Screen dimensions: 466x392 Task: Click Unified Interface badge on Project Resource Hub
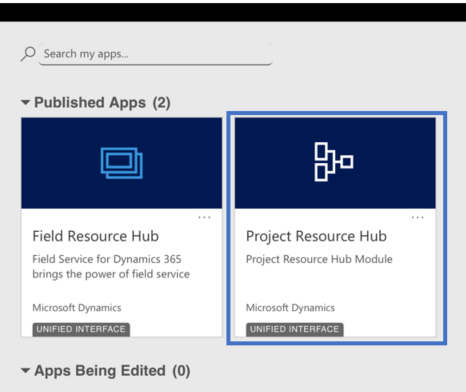pos(295,329)
